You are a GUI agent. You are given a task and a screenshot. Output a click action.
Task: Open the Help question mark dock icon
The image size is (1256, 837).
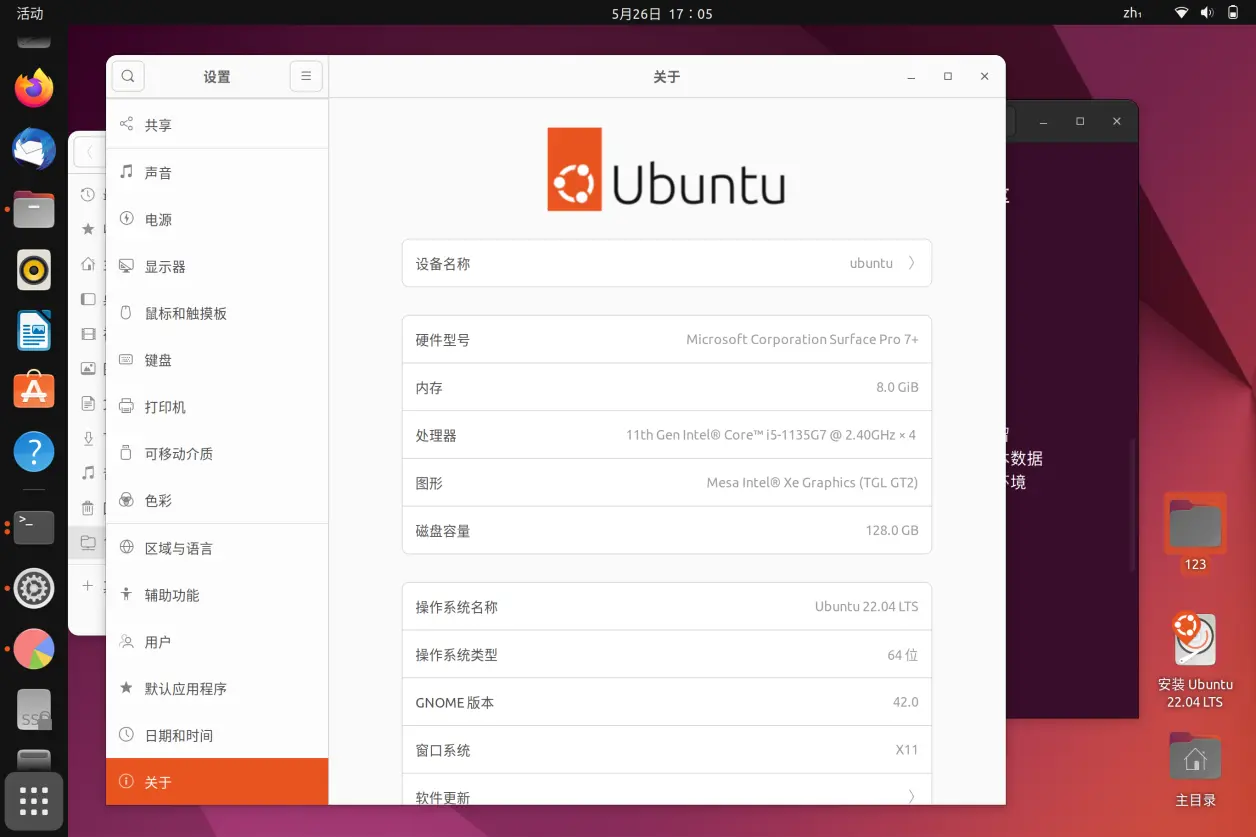click(34, 452)
